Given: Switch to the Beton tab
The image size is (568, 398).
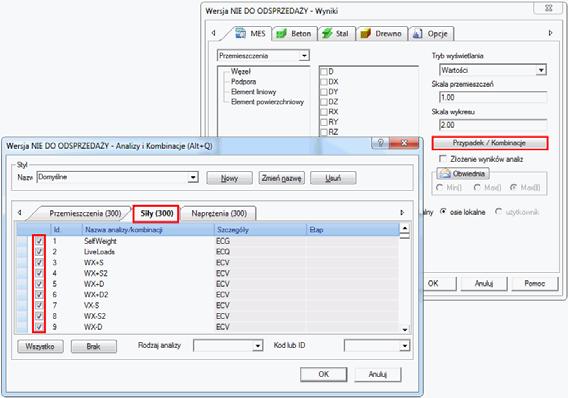Looking at the screenshot, I should pyautogui.click(x=295, y=34).
